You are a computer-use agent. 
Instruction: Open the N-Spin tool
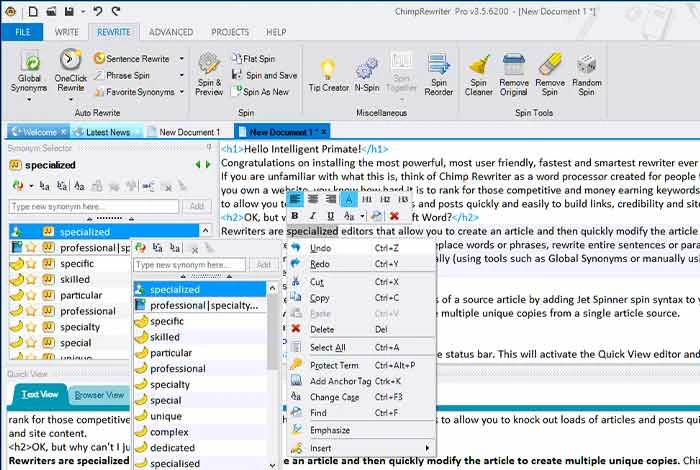pyautogui.click(x=367, y=75)
